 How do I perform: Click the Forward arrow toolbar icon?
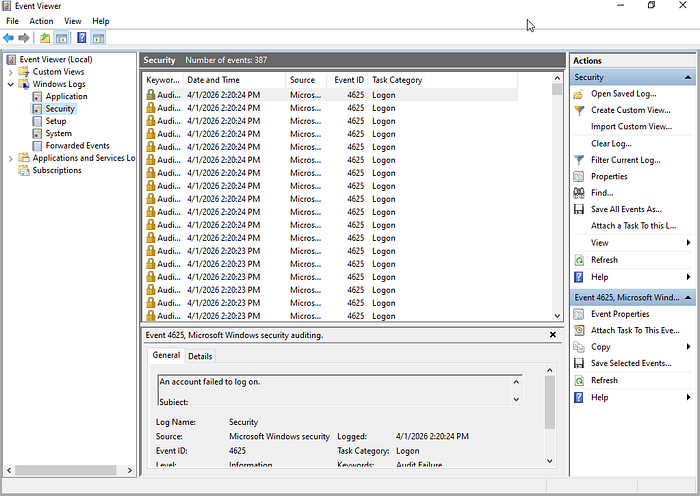(24, 38)
